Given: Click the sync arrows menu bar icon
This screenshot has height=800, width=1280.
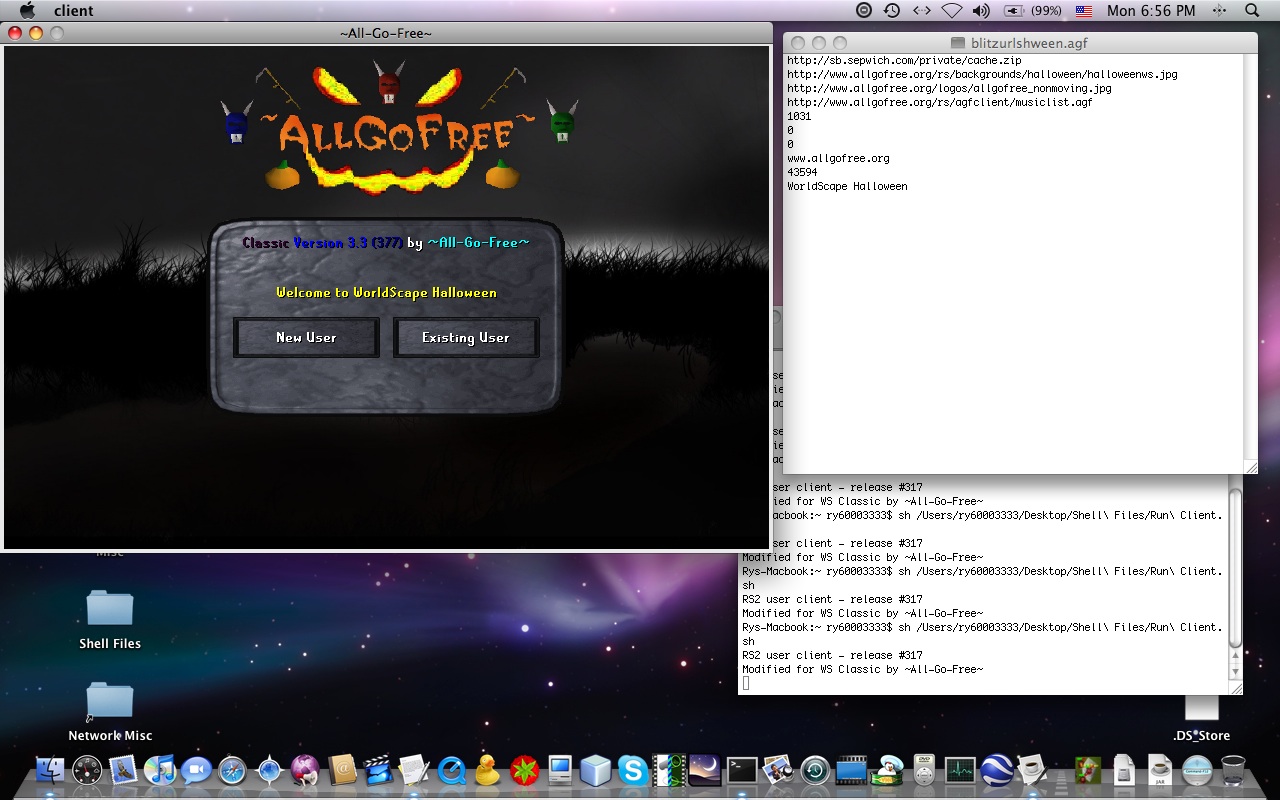Looking at the screenshot, I should pyautogui.click(x=922, y=11).
